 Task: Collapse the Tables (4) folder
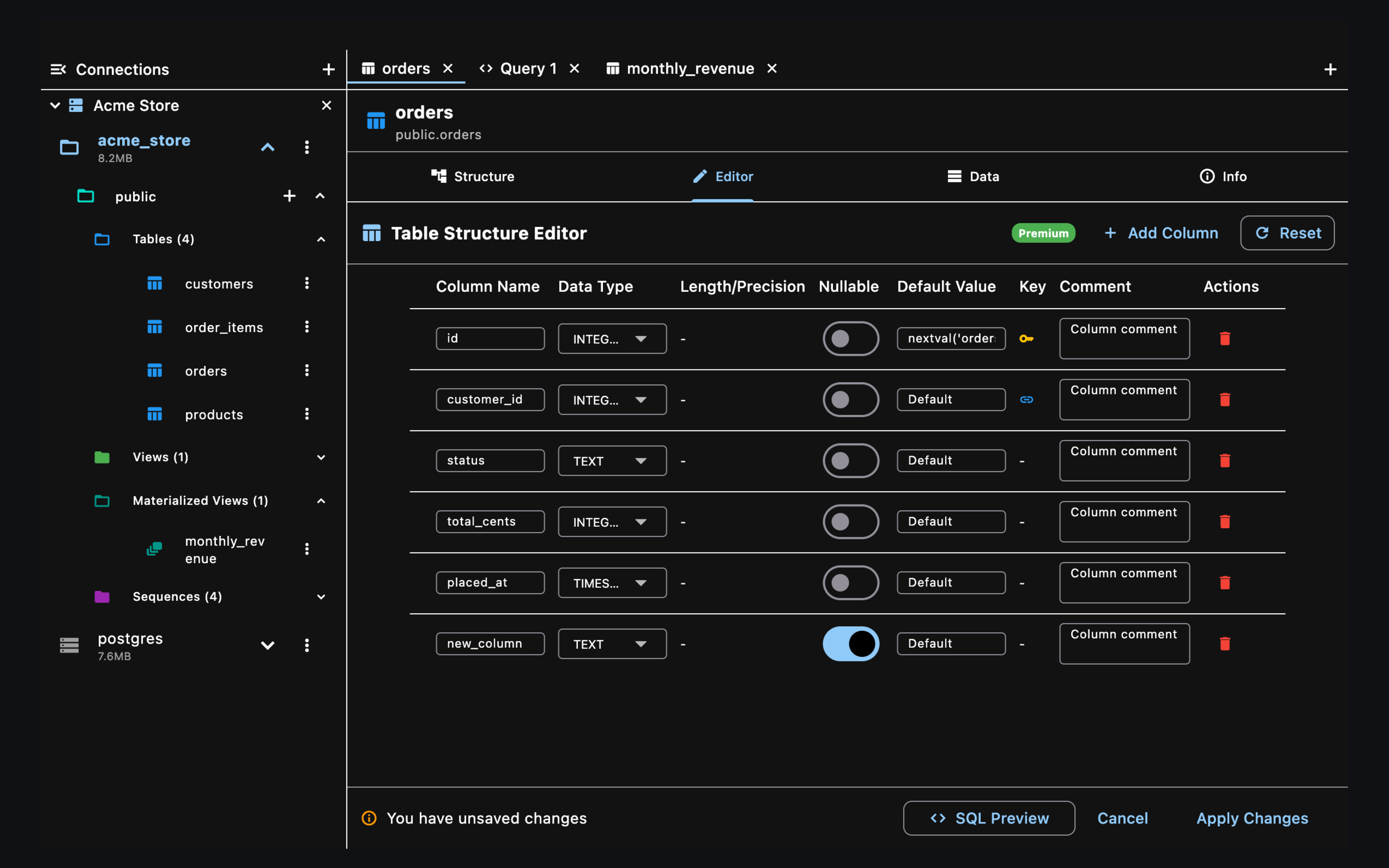(x=321, y=239)
